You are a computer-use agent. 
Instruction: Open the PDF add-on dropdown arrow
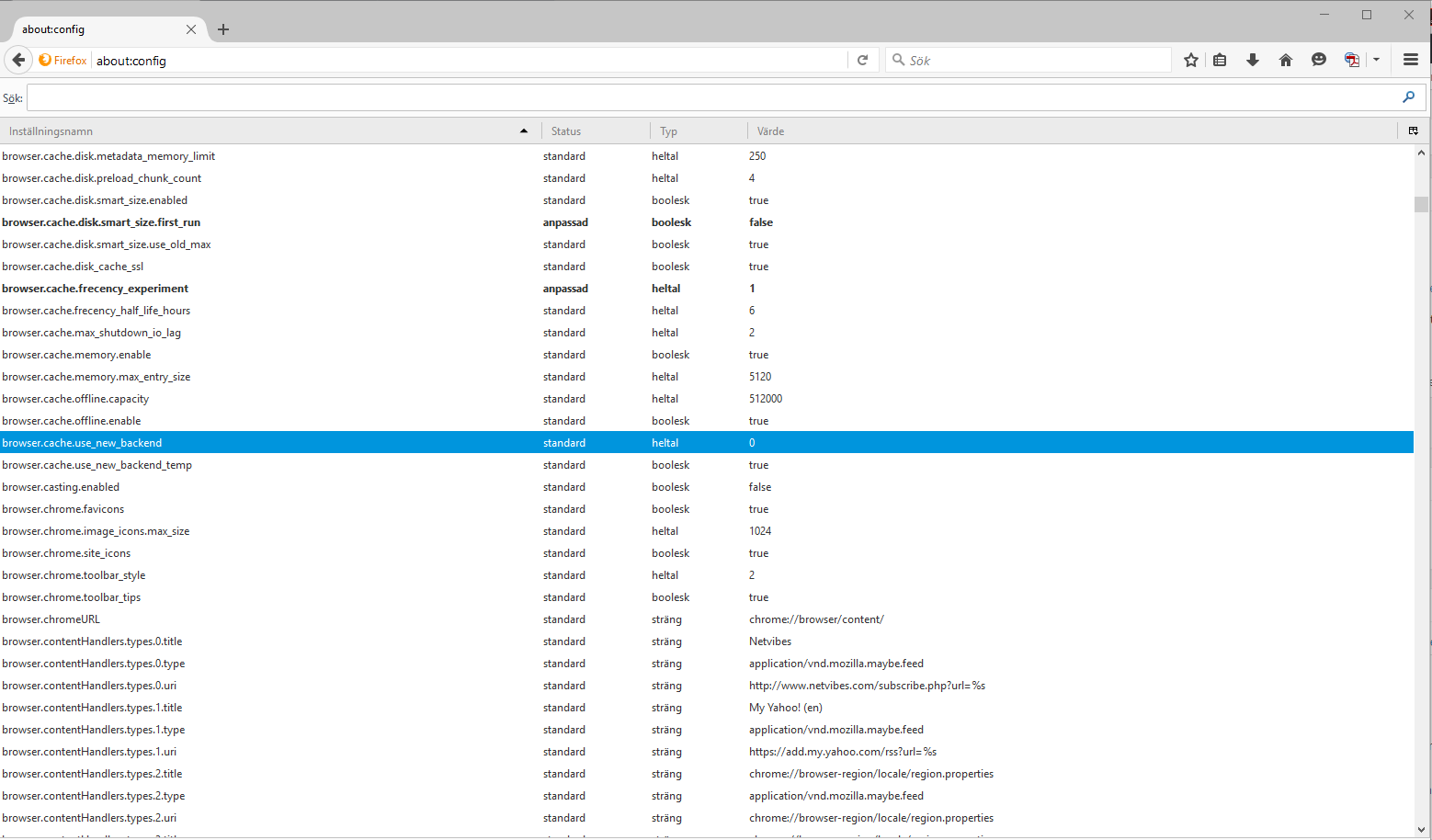click(x=1376, y=60)
